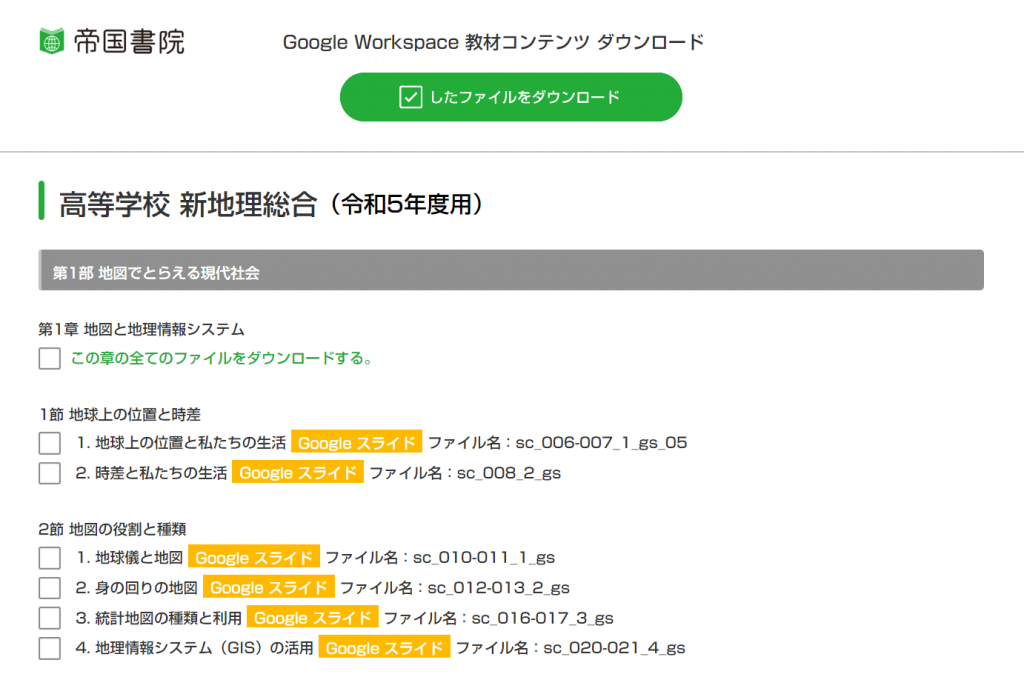This screenshot has width=1024, height=694.
Task: Check box for 統計地図の種類と利用
Action: coord(50,618)
